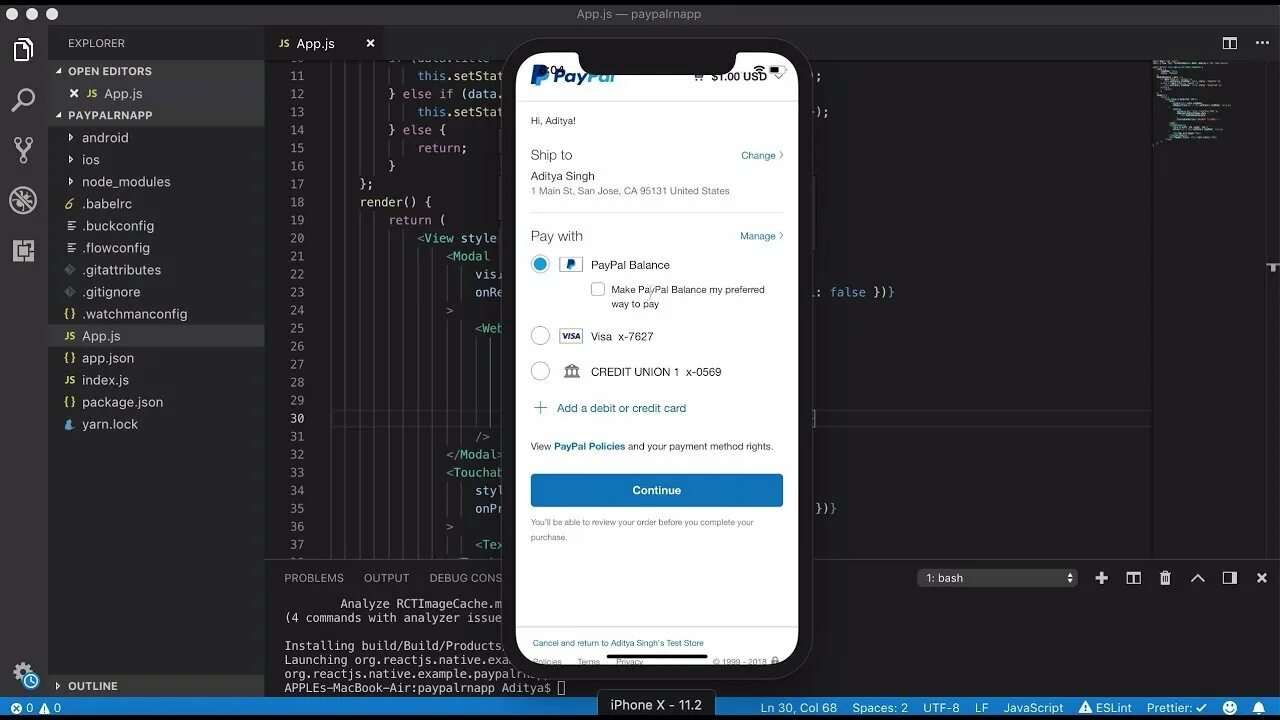Open package.json in explorer
The width and height of the screenshot is (1280, 720).
point(122,402)
